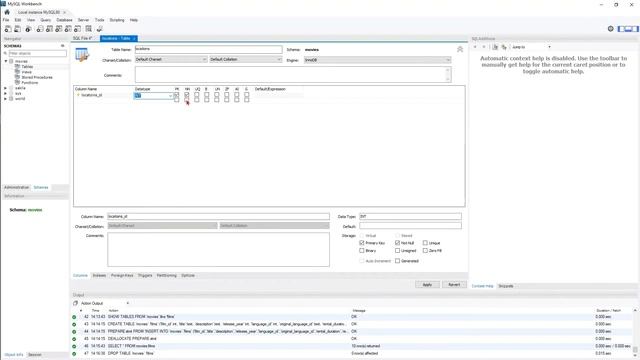
Task: Go forward in SQL Additions help
Action: (484, 47)
